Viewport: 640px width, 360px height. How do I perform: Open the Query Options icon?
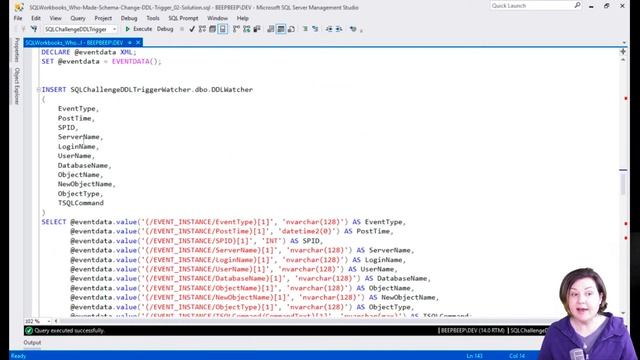click(x=212, y=29)
